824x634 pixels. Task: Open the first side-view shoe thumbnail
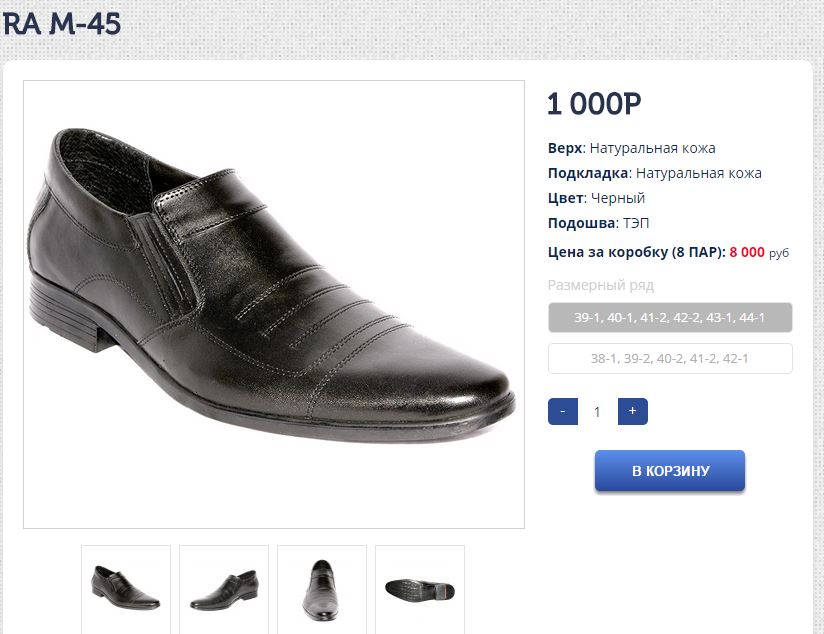tap(126, 588)
